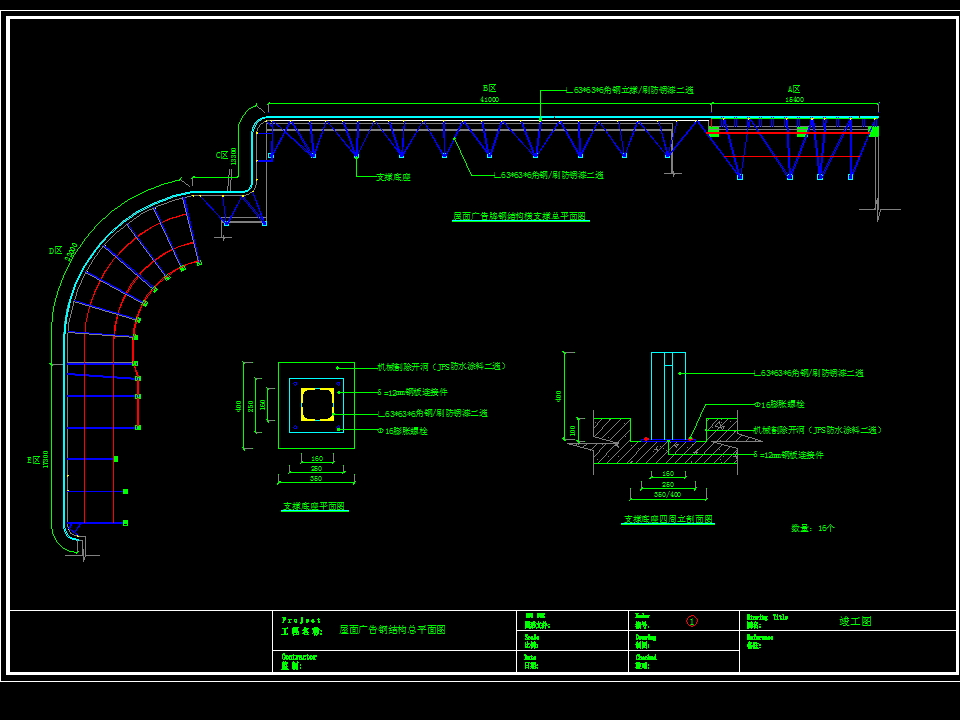Select the A区 zone label
Image resolution: width=960 pixels, height=720 pixels.
click(794, 89)
